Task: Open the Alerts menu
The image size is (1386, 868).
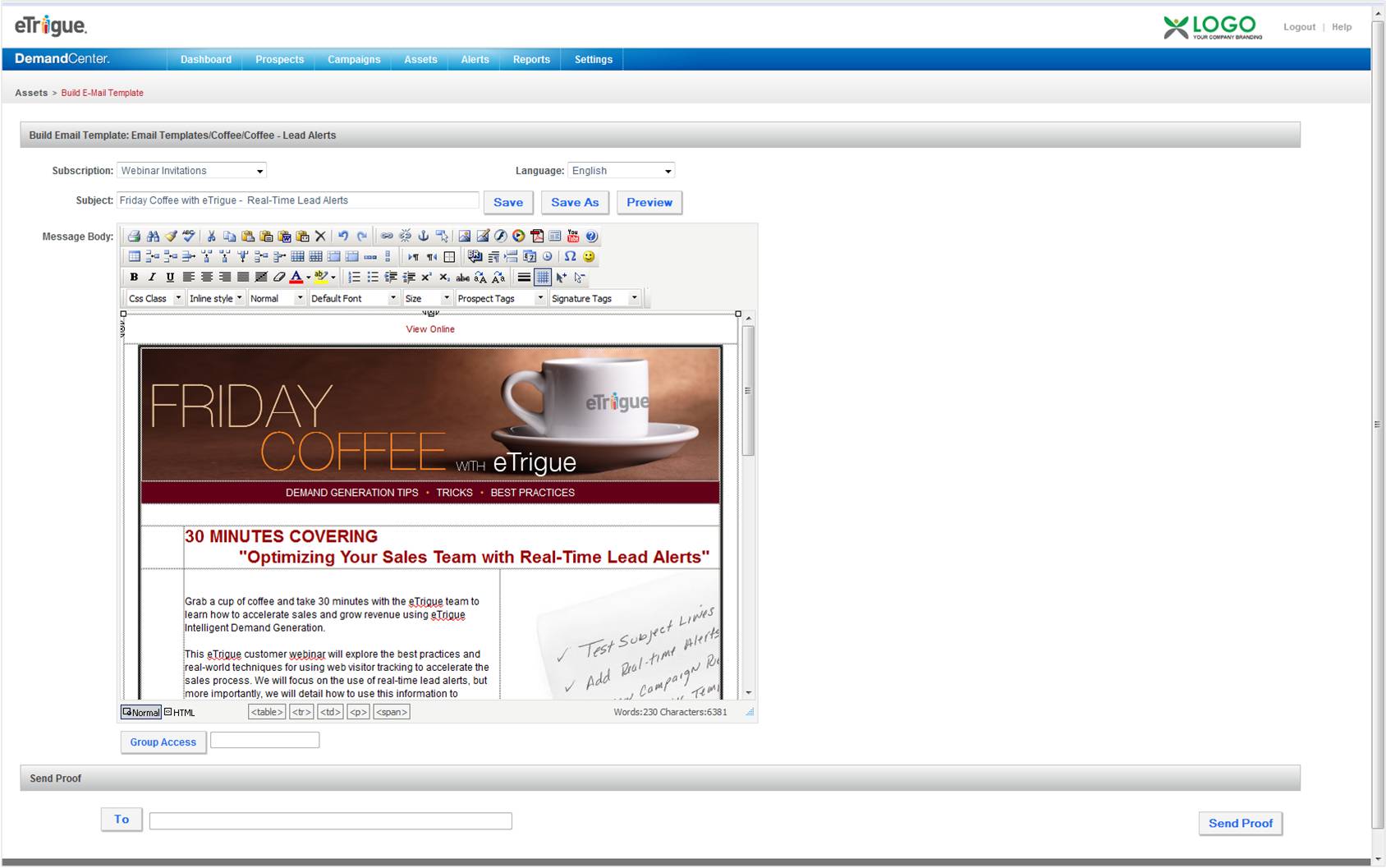Action: (475, 59)
